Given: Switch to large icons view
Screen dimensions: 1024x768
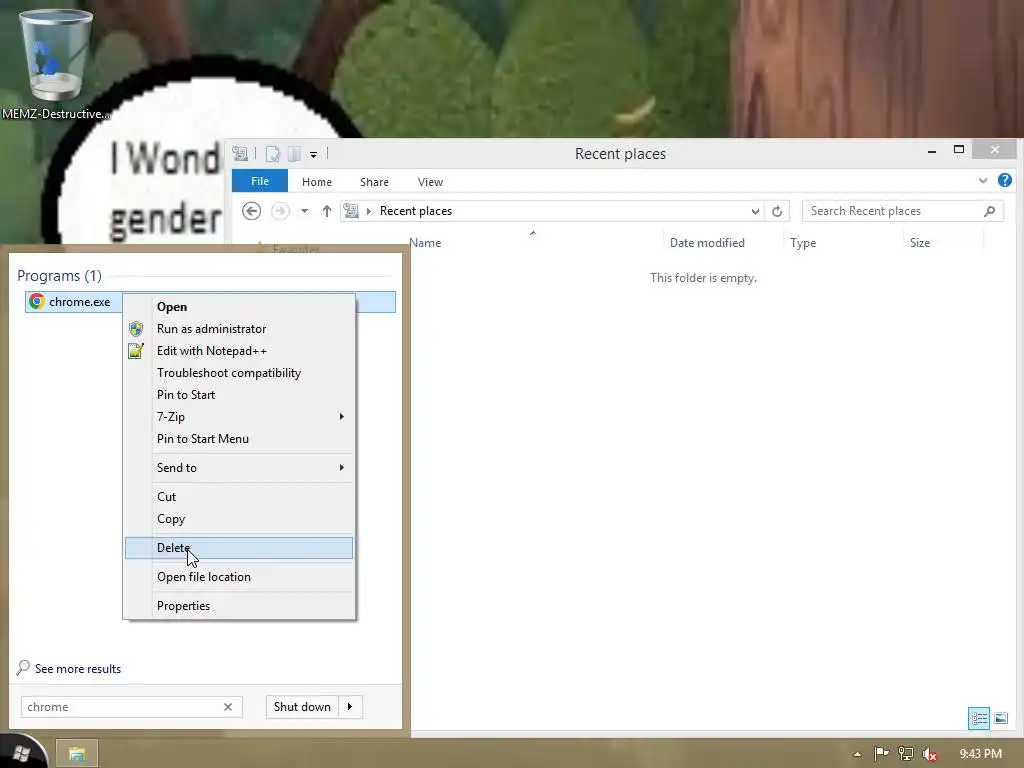Looking at the screenshot, I should (x=1001, y=718).
